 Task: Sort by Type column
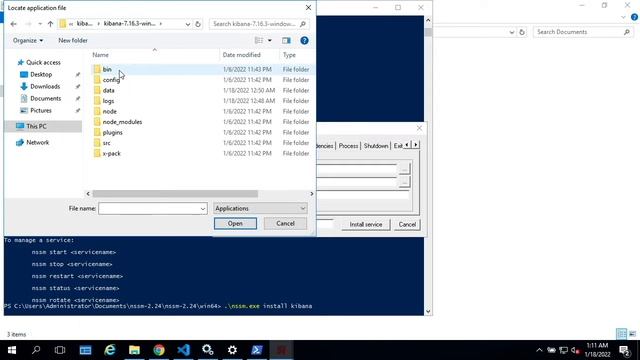[x=289, y=55]
